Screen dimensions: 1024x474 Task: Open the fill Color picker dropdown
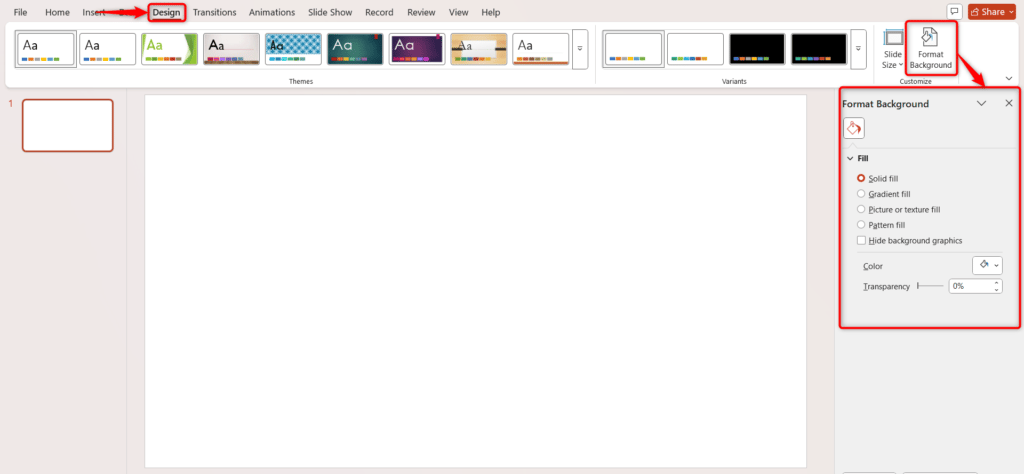coord(987,265)
